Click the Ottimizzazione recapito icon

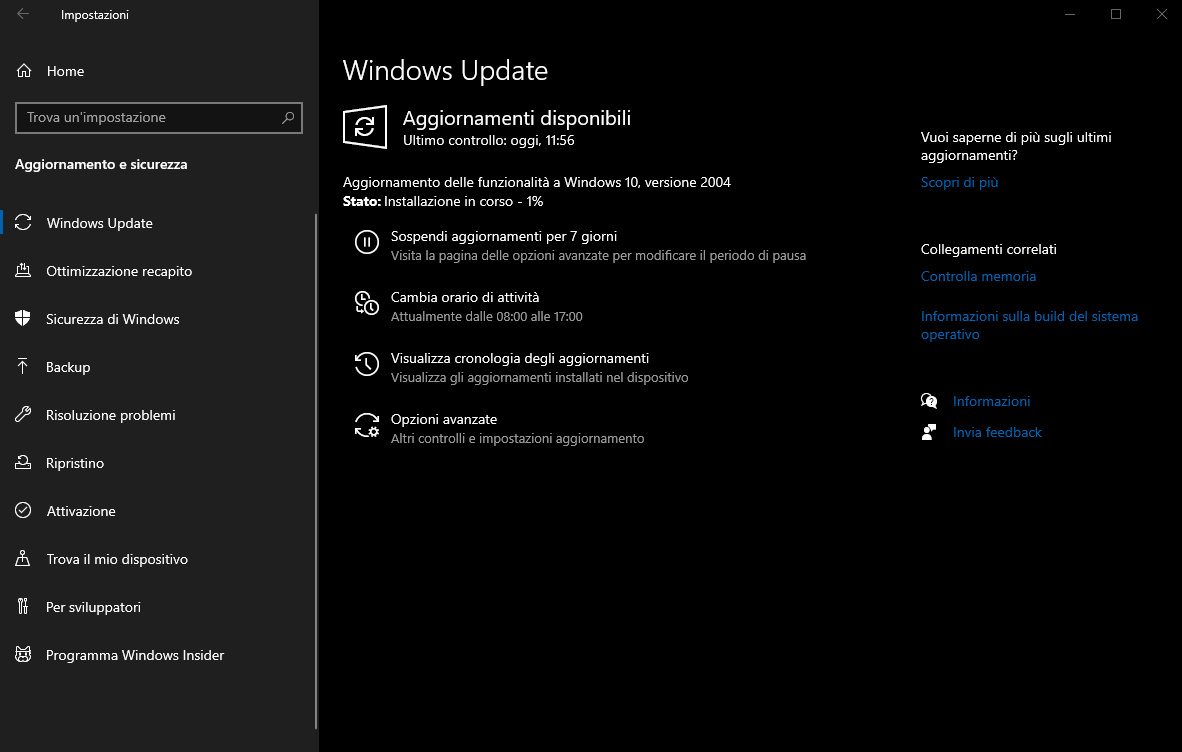pyautogui.click(x=23, y=271)
